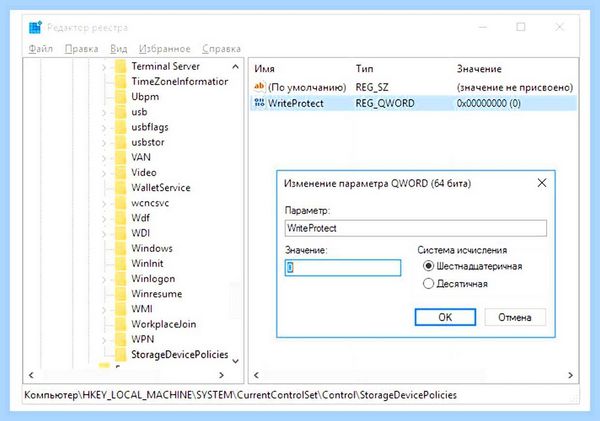Expand the VAN tree node
The image size is (600, 421).
click(x=104, y=158)
